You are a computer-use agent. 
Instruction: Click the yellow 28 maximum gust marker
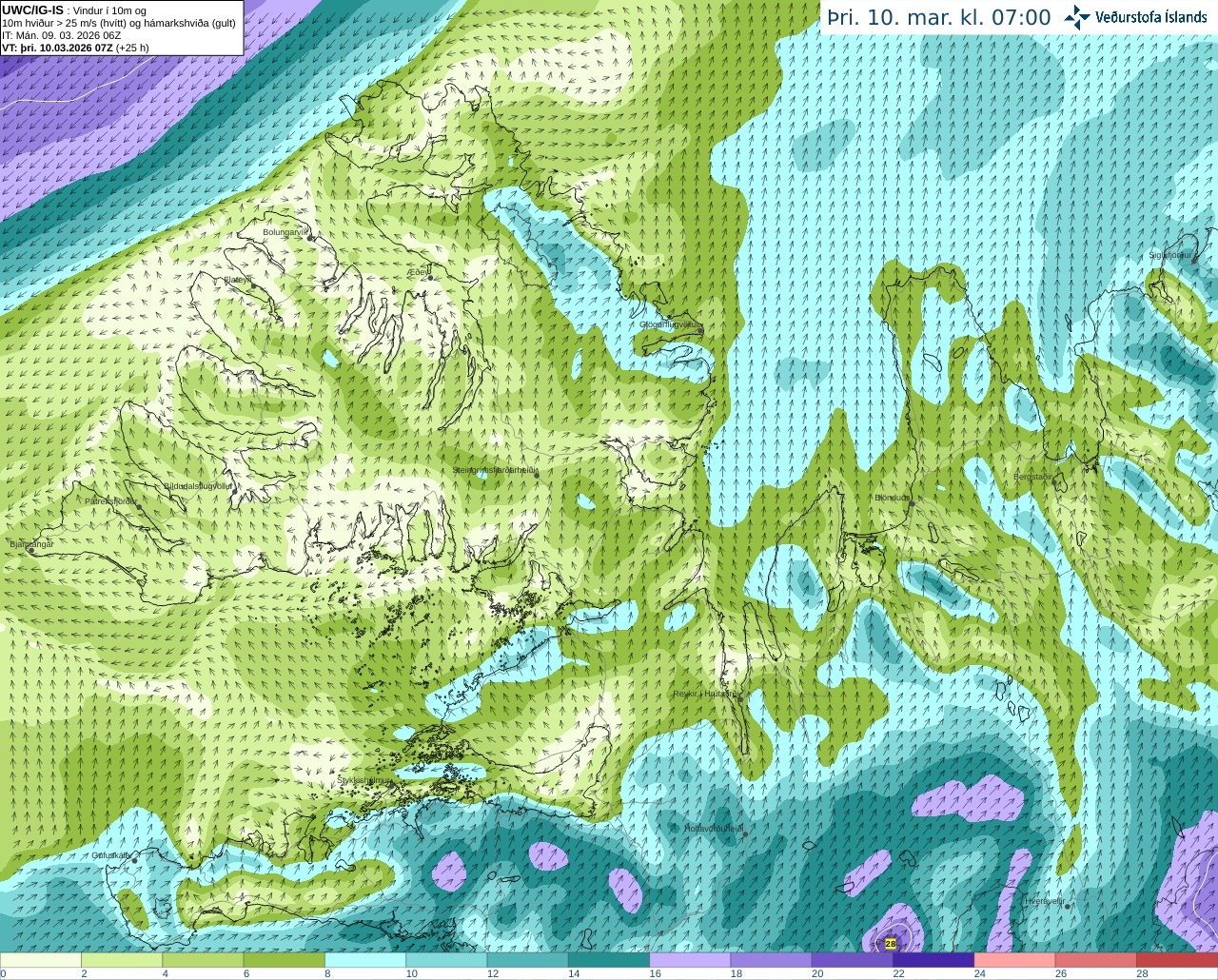(x=891, y=944)
